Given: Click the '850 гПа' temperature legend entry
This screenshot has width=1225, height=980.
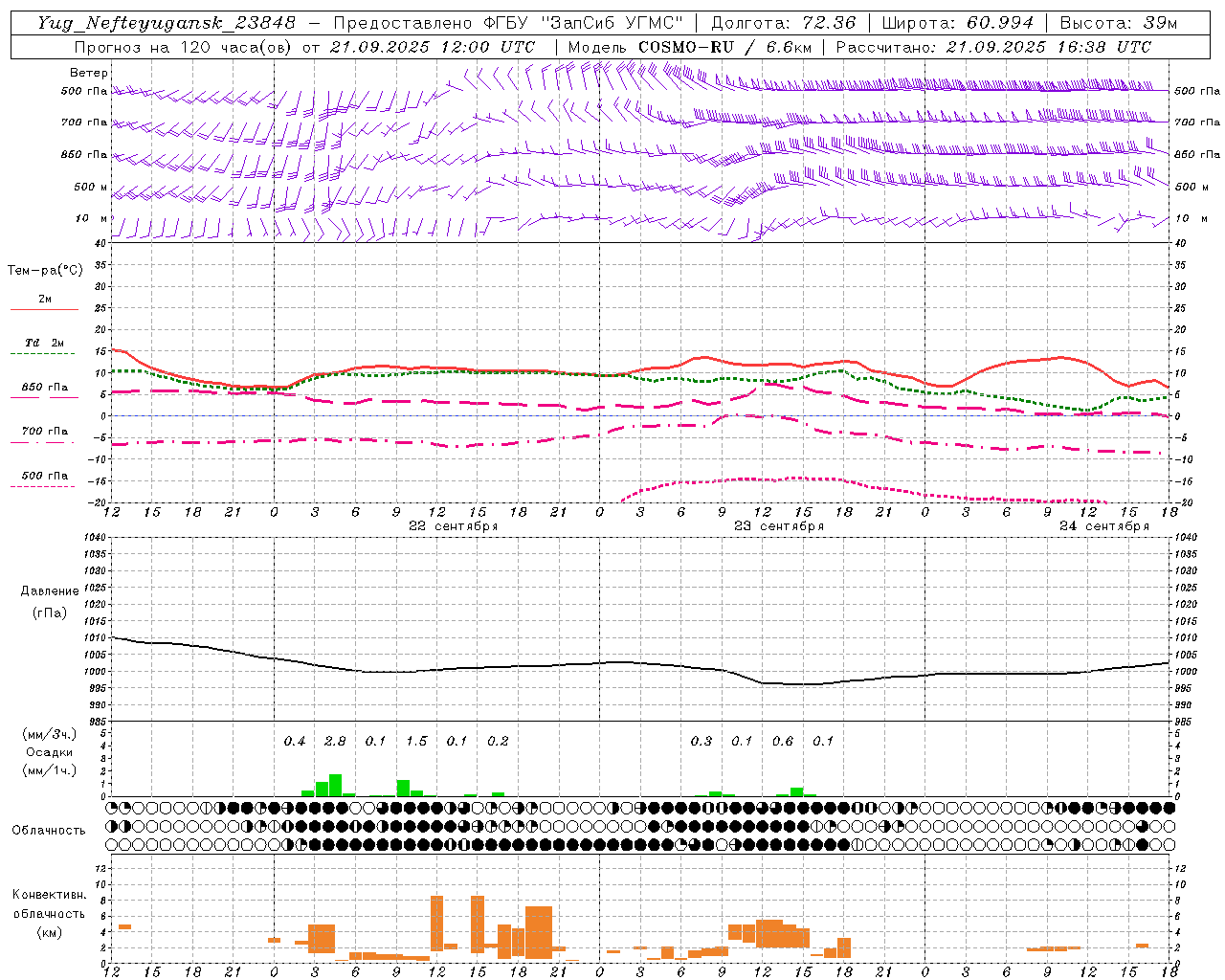Looking at the screenshot, I should (x=45, y=388).
